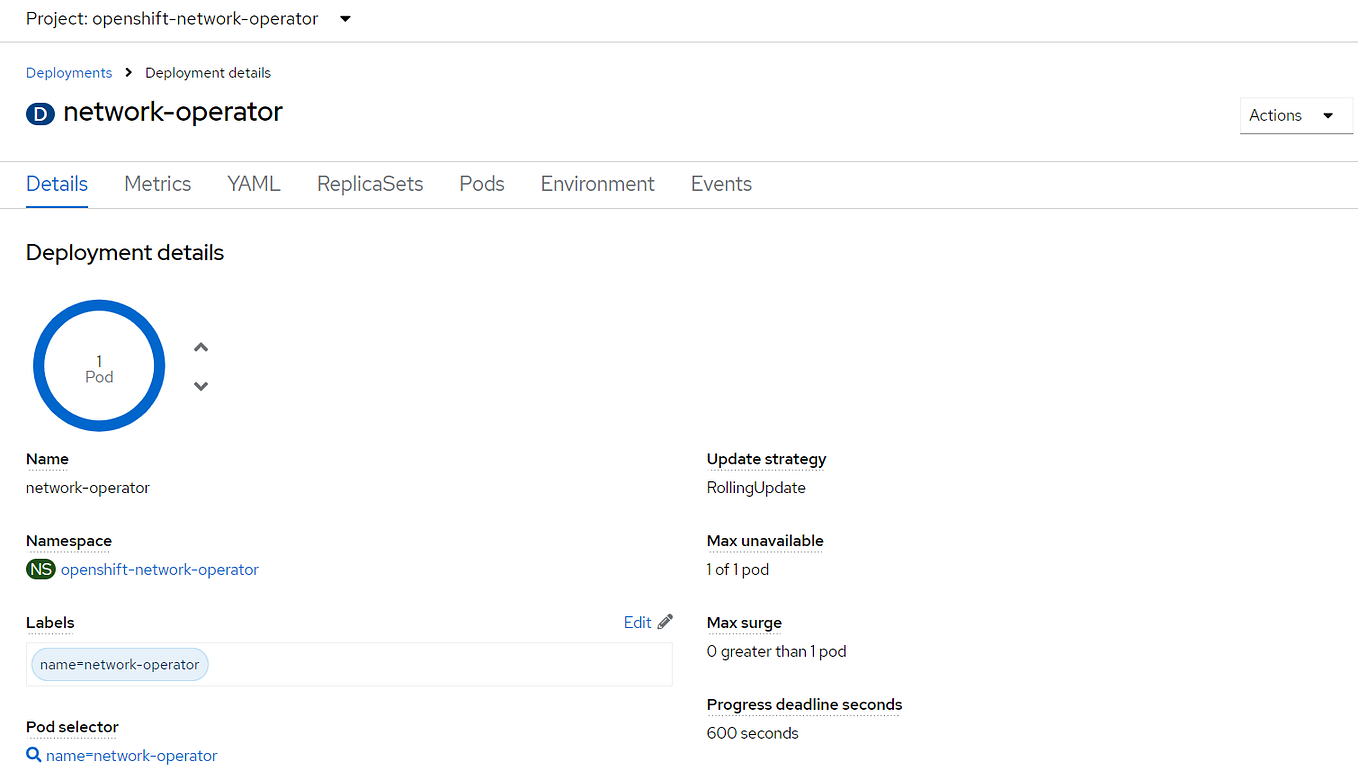Click the magnifying glass beside pod selector
Viewport: 1358px width, 773px height.
point(33,755)
